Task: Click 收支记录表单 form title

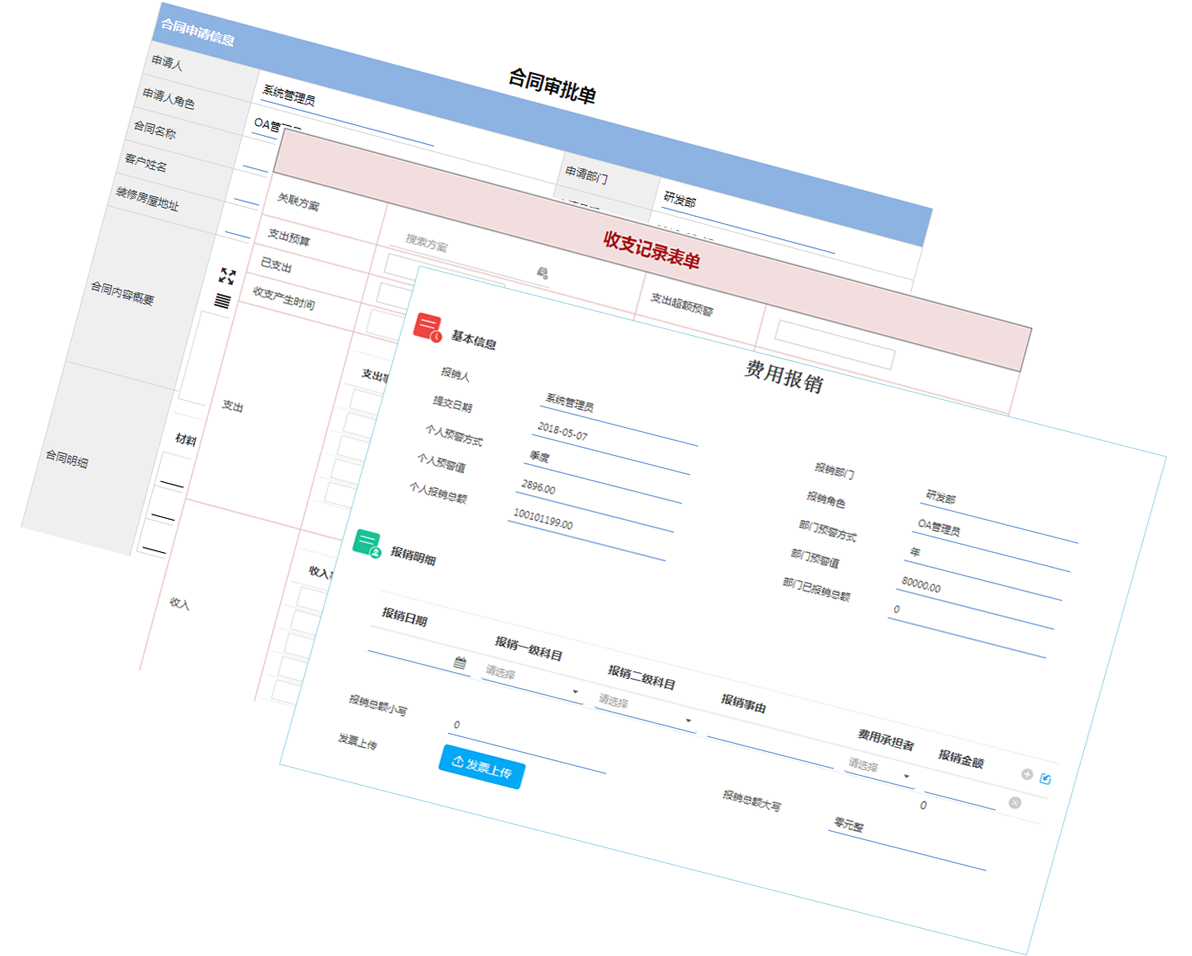Action: (x=651, y=250)
